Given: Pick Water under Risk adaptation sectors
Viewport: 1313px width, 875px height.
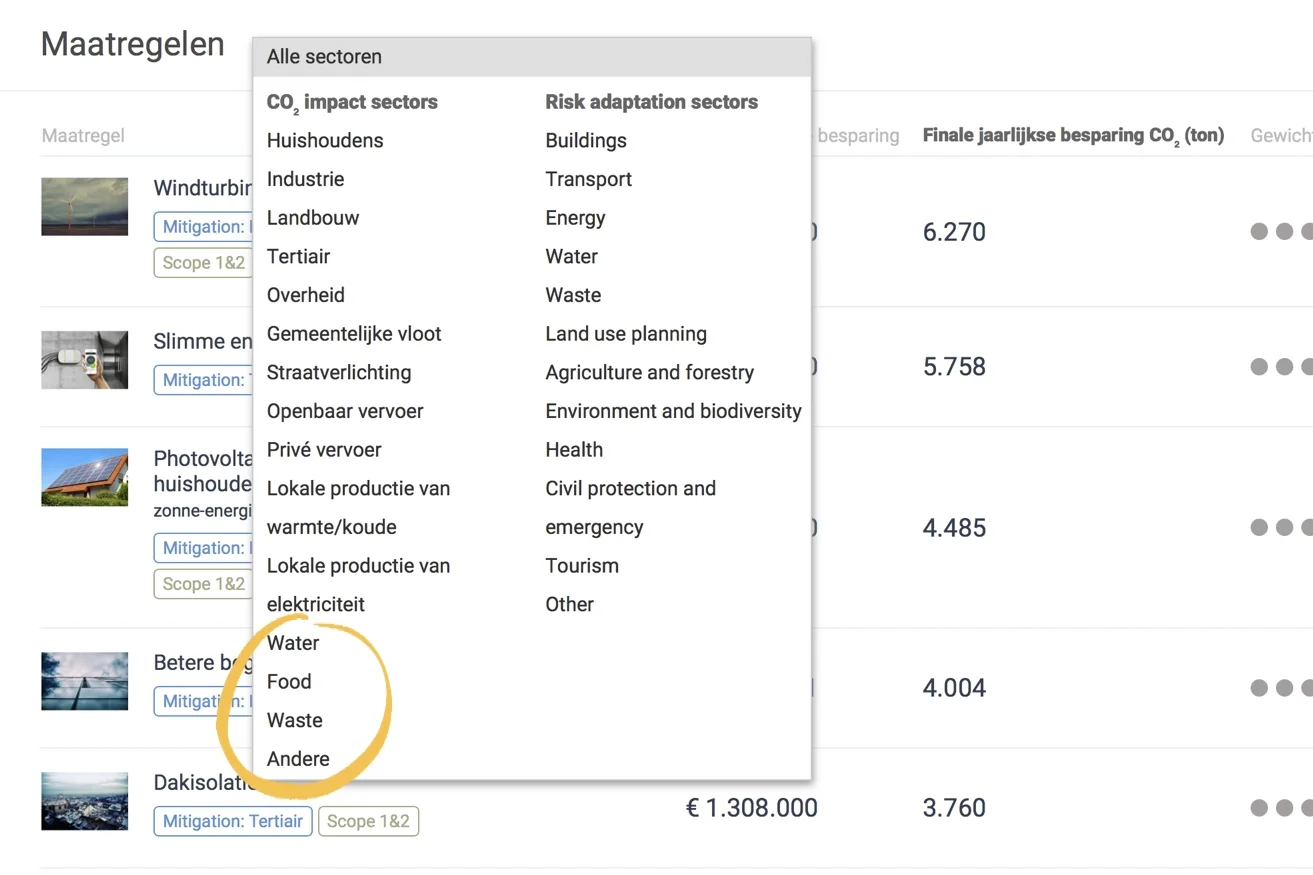Looking at the screenshot, I should point(571,257).
